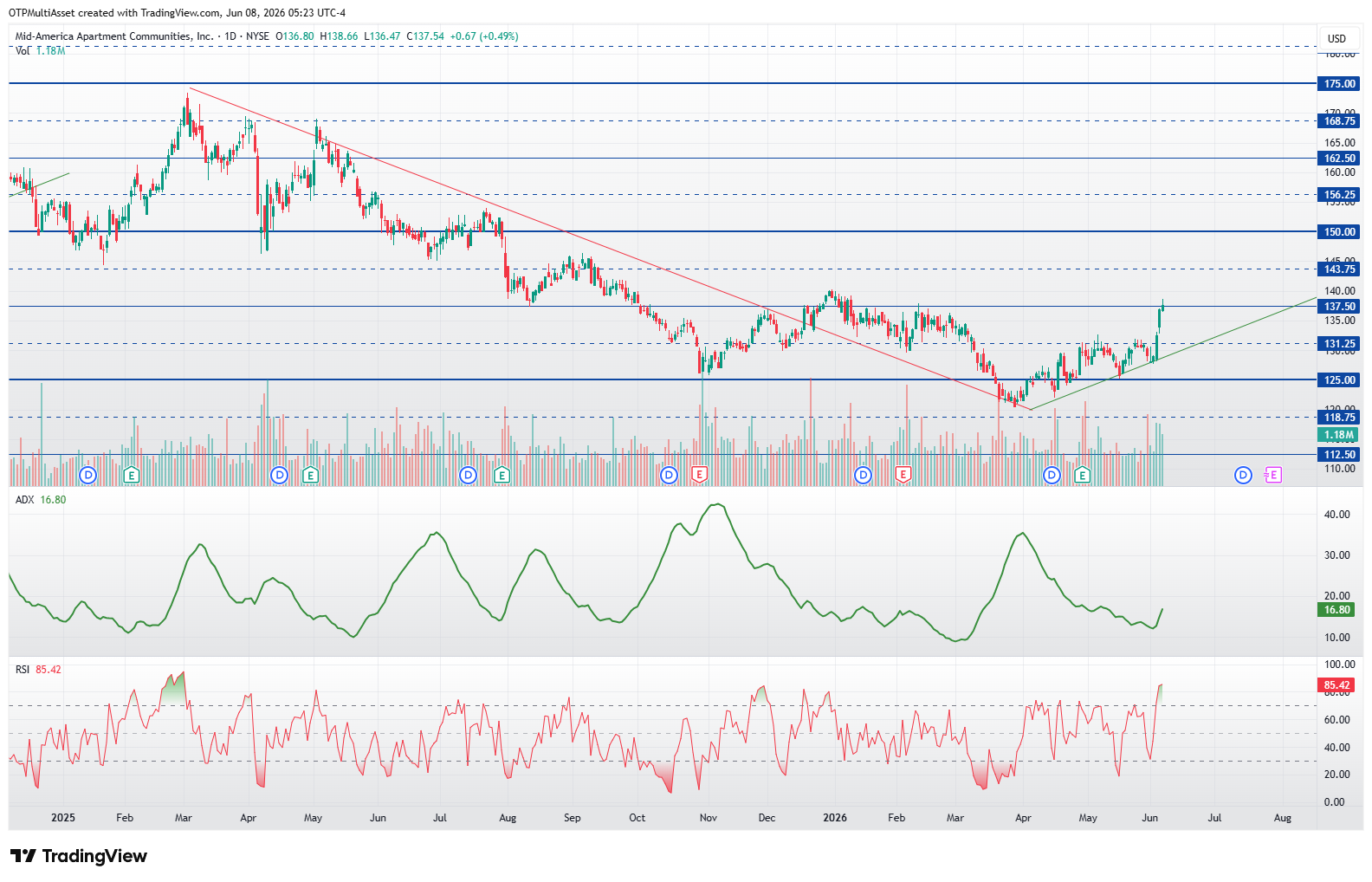Select the April 2026 dividend marker
1372x882 pixels.
click(1052, 475)
